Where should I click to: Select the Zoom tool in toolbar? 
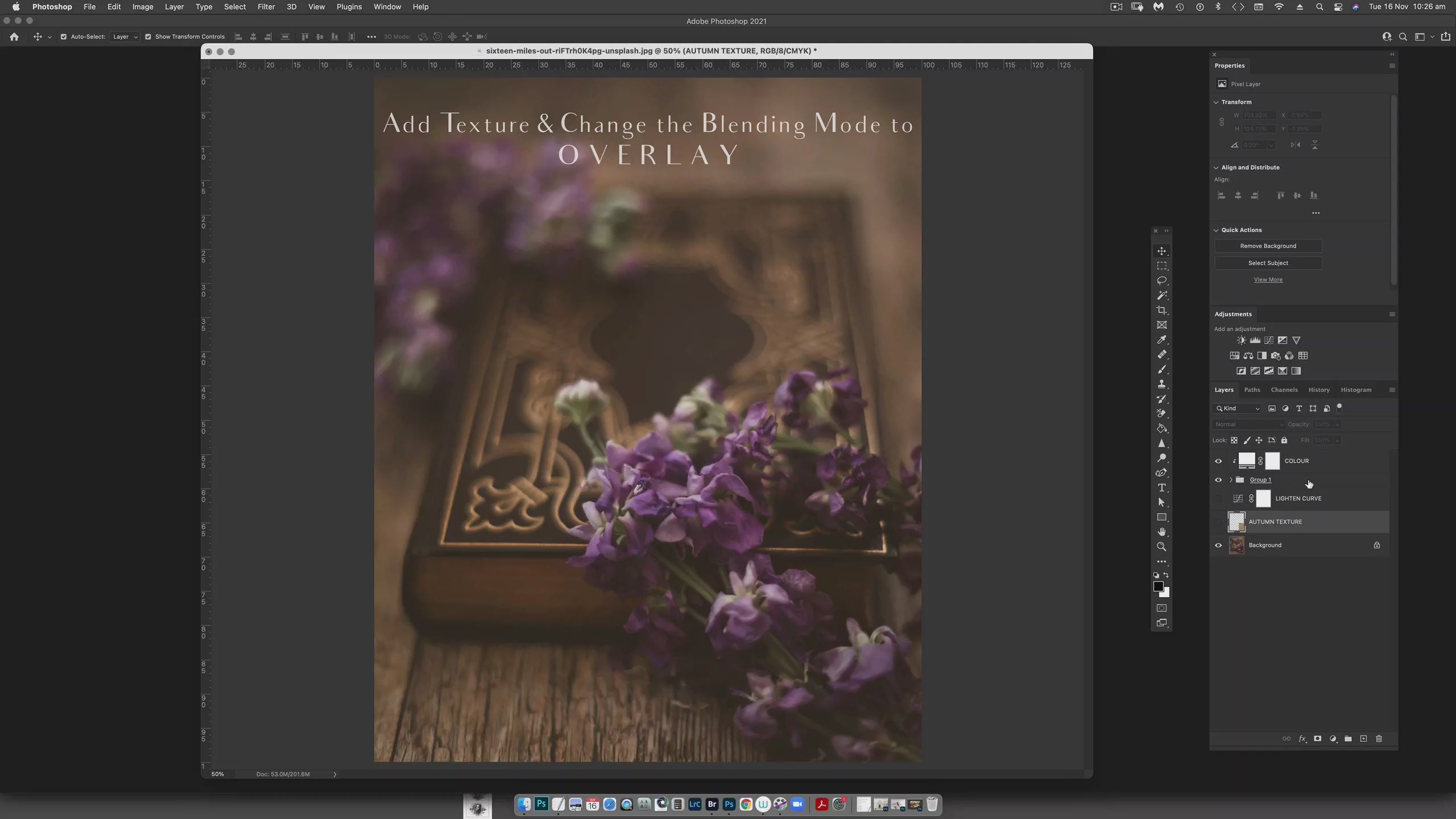click(1161, 547)
